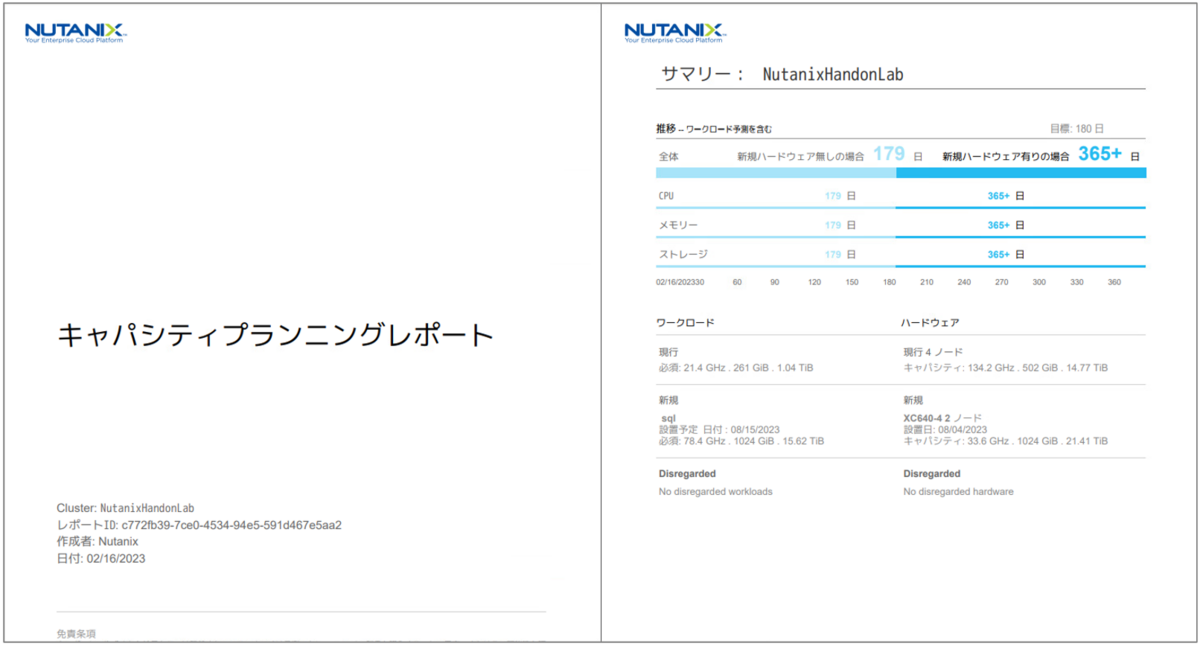Click the '推移 – ワークロード予測を含む' label
Image resolution: width=1200 pixels, height=646 pixels.
714,129
